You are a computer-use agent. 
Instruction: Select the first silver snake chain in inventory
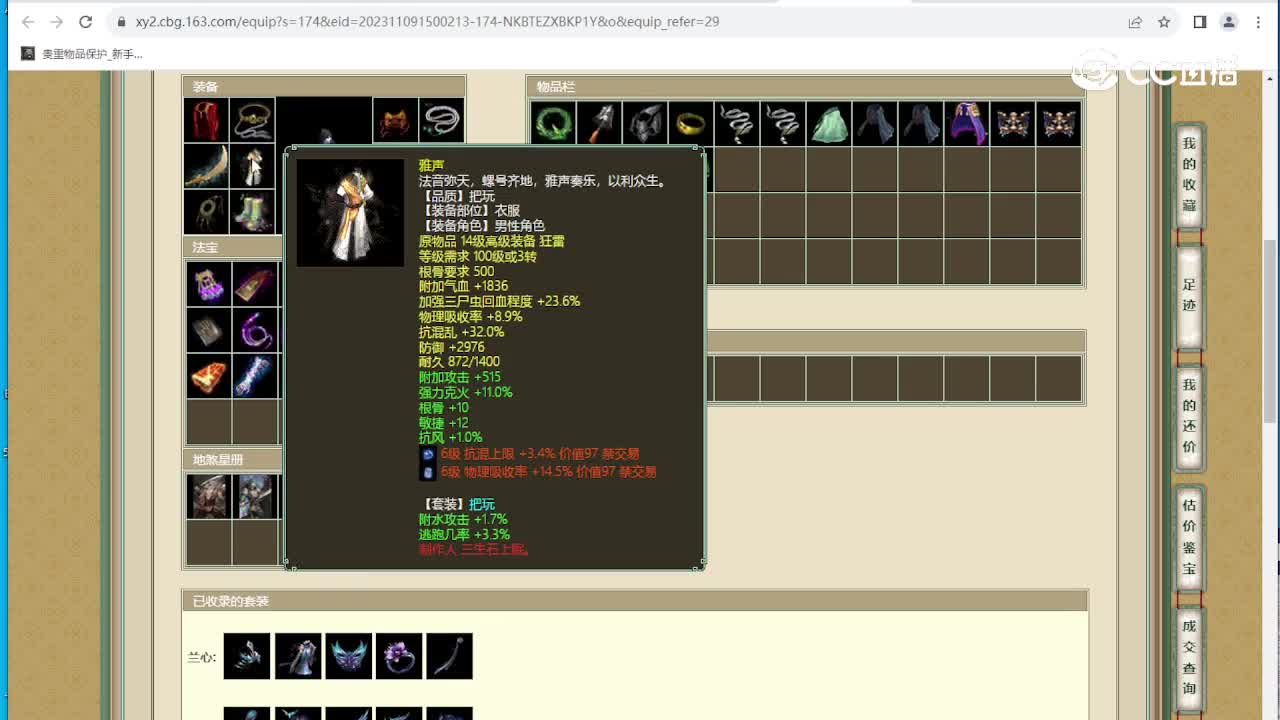[x=737, y=122]
